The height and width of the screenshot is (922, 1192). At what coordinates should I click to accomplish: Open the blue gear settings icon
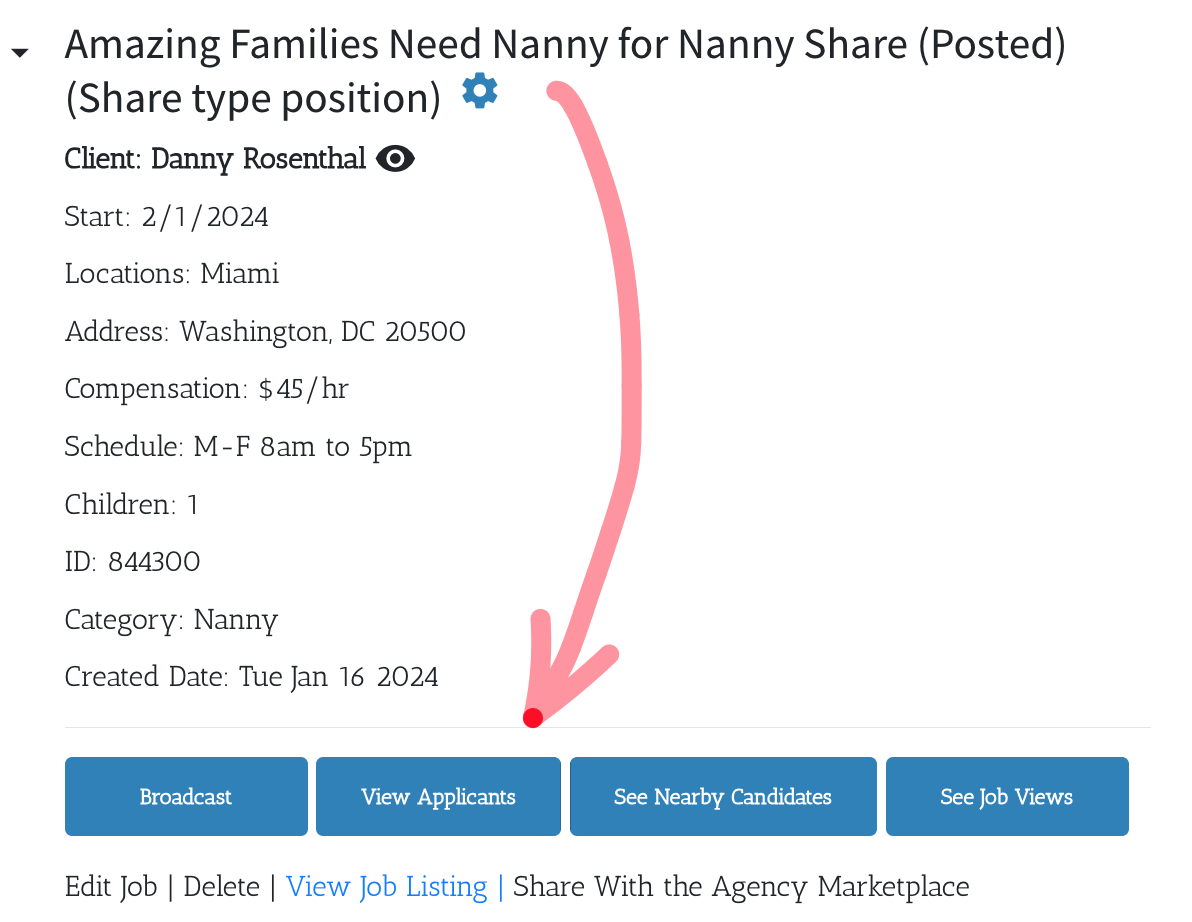tap(480, 91)
